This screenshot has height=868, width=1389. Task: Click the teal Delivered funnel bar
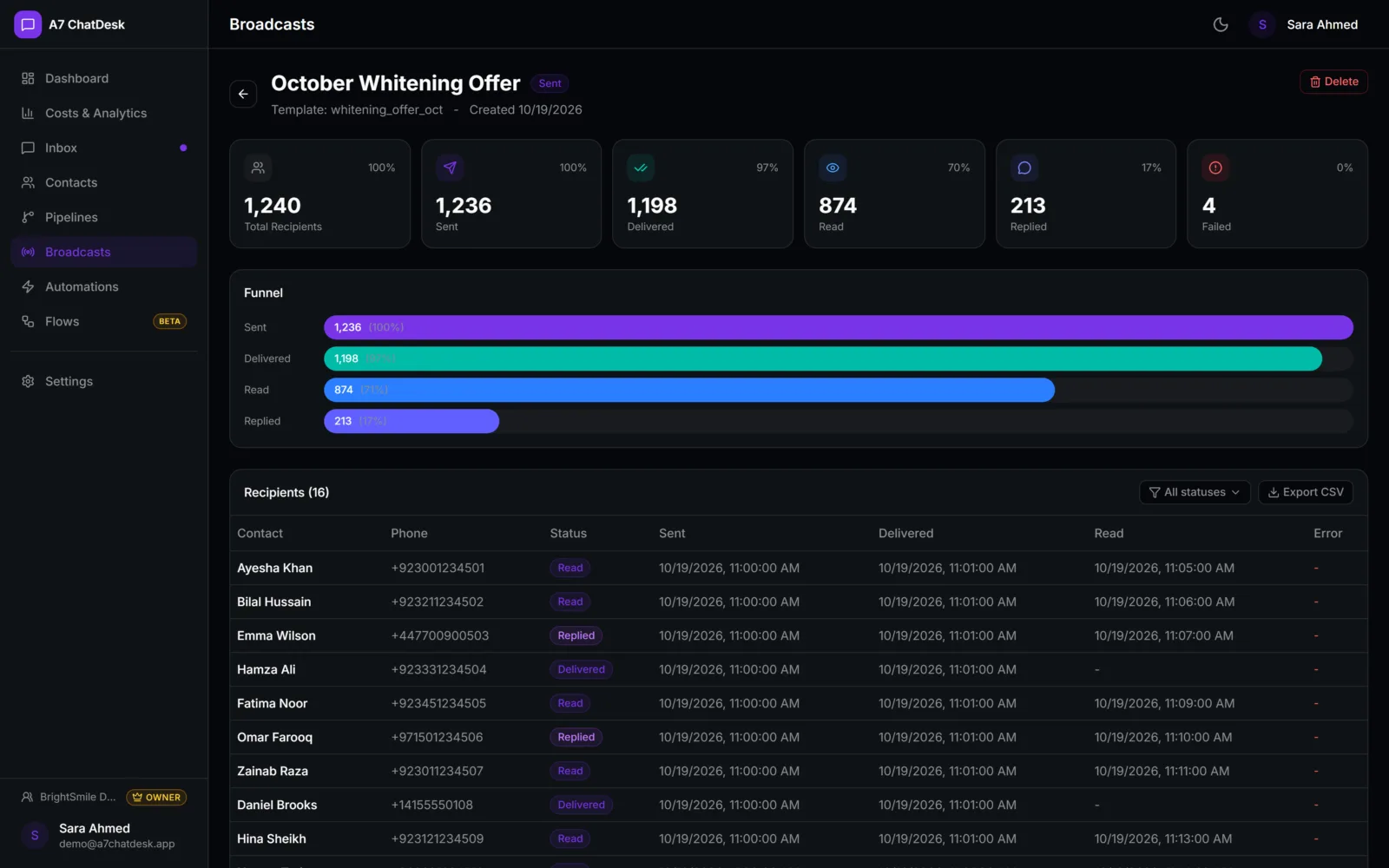click(823, 358)
